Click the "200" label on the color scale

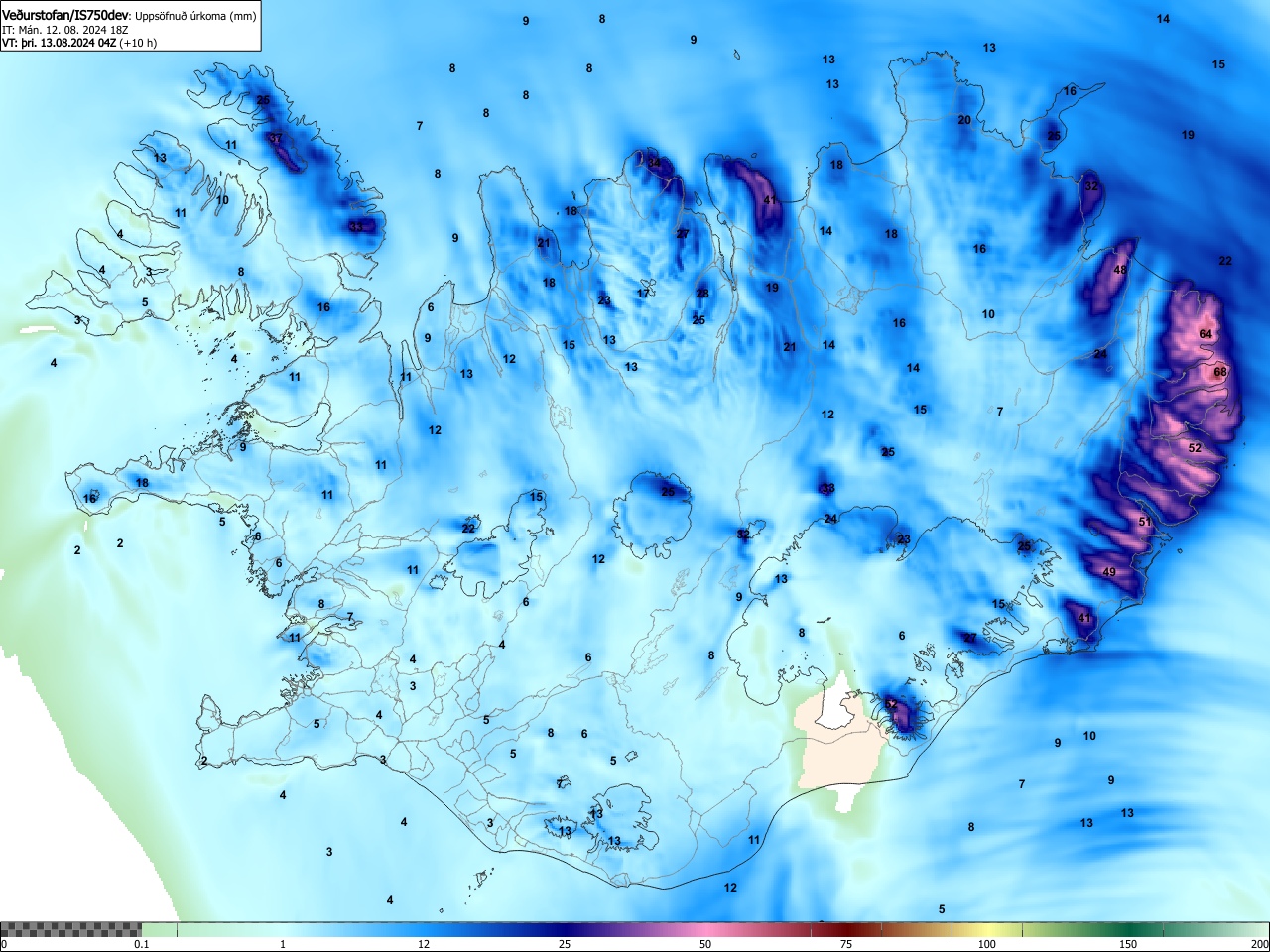point(1259,944)
